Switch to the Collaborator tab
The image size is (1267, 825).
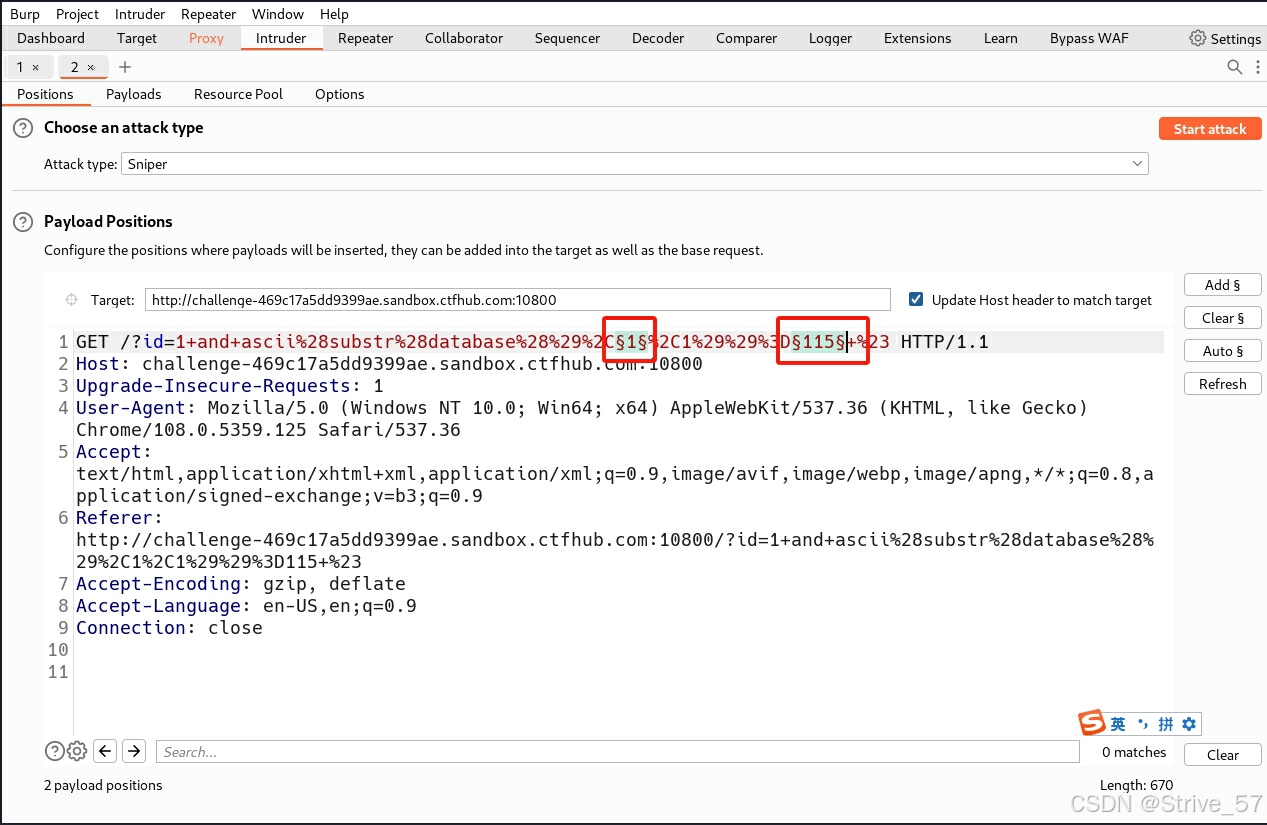464,38
